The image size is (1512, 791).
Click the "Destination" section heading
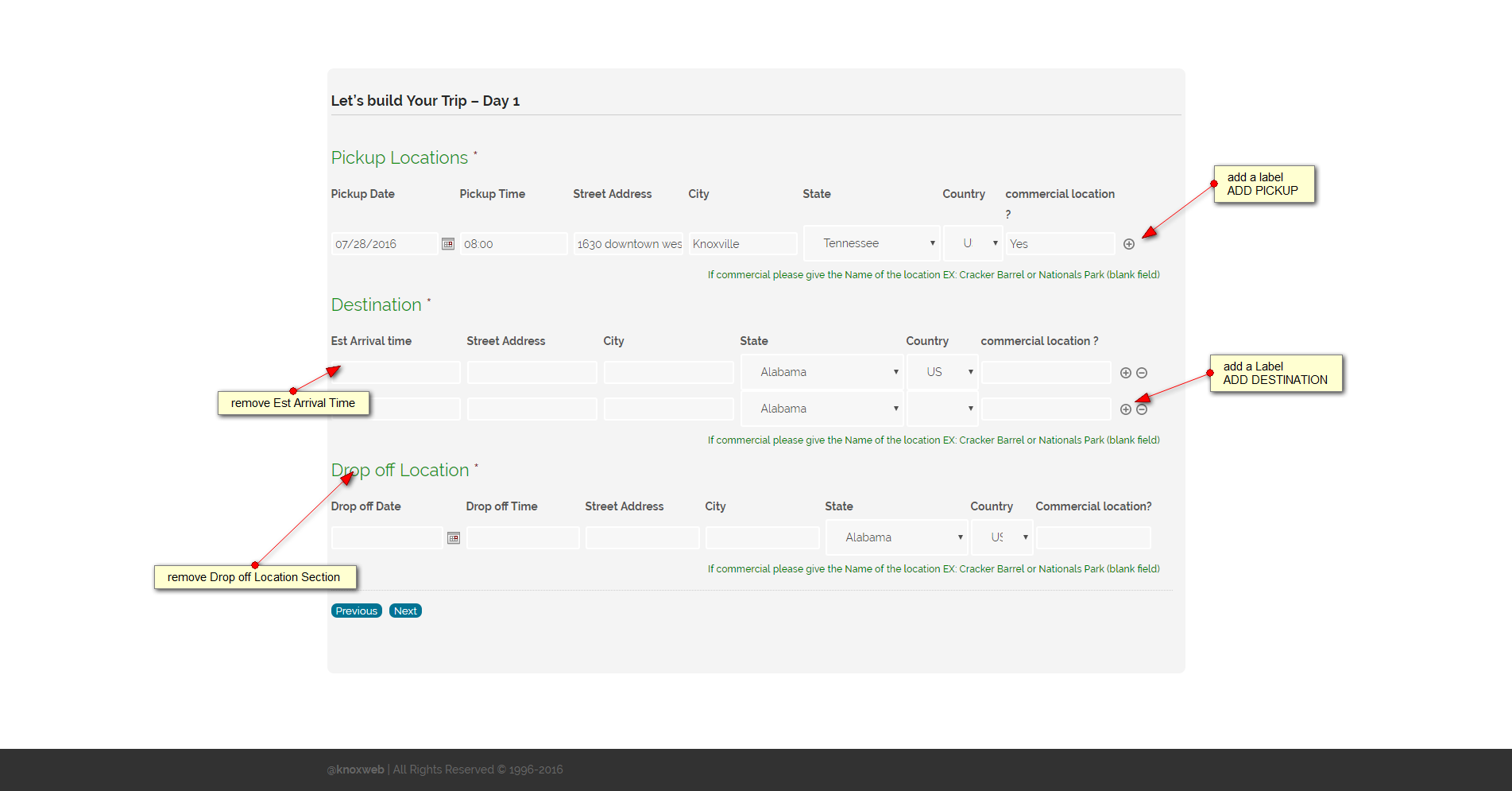(x=377, y=304)
